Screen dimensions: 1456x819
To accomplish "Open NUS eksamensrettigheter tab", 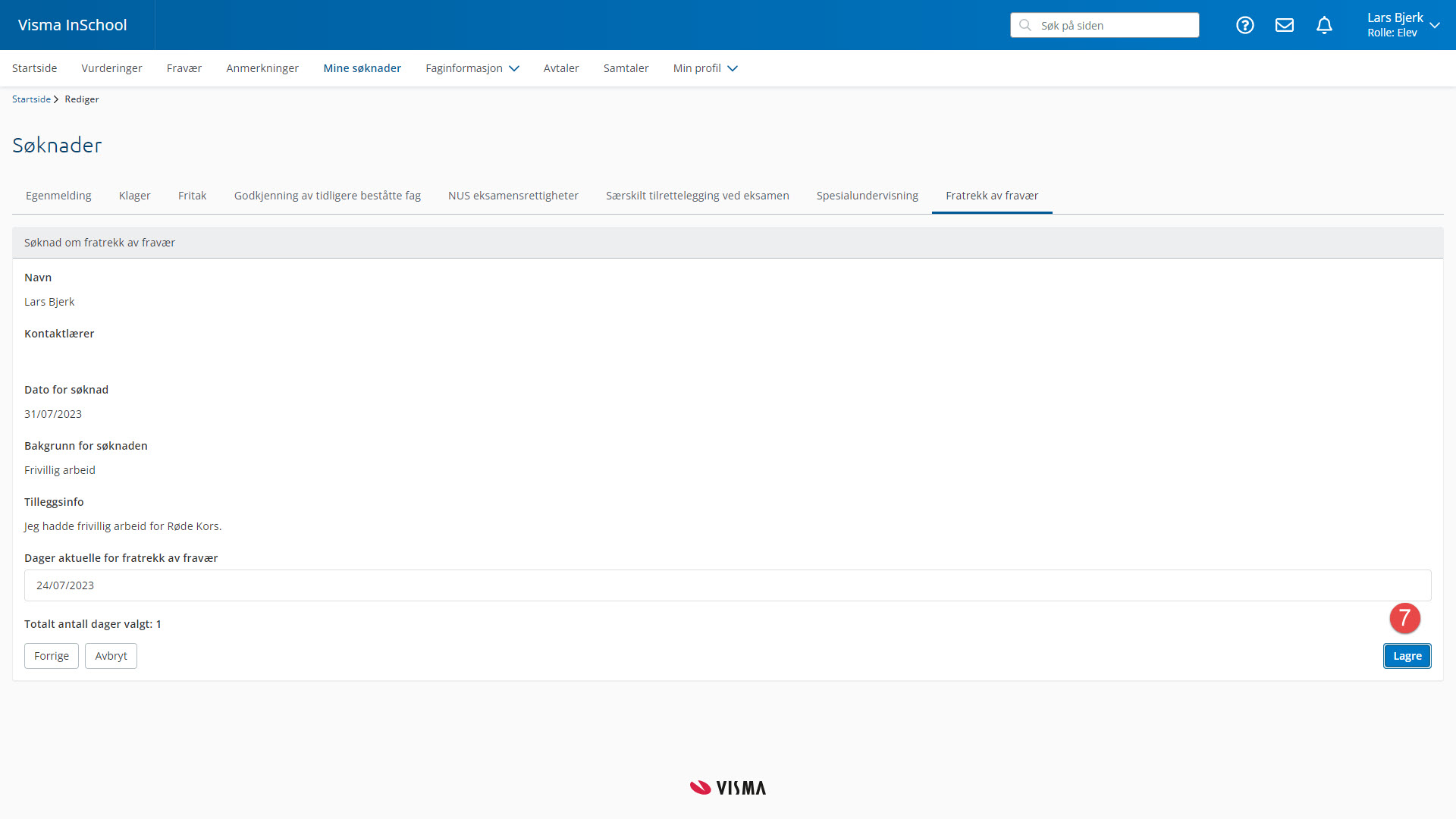I will click(513, 196).
